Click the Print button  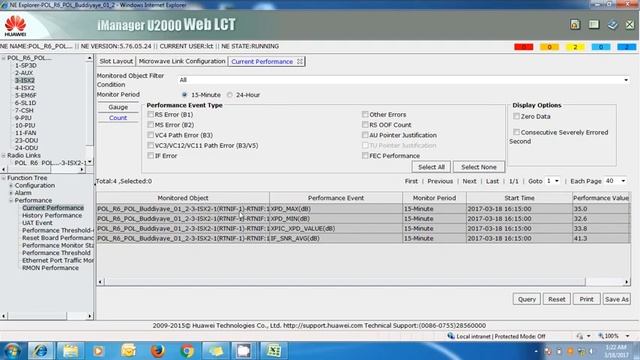[x=587, y=299]
